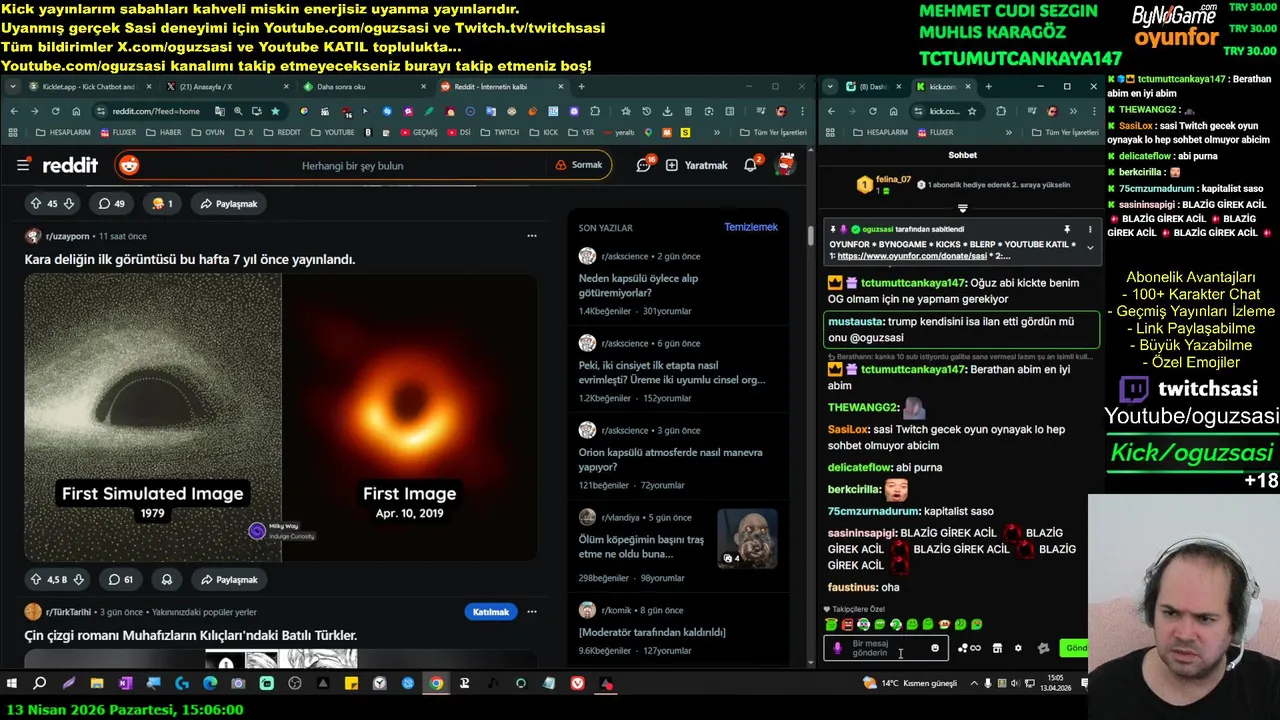Open black hole first image thumbnail
This screenshot has width=1280, height=720.
[x=410, y=417]
